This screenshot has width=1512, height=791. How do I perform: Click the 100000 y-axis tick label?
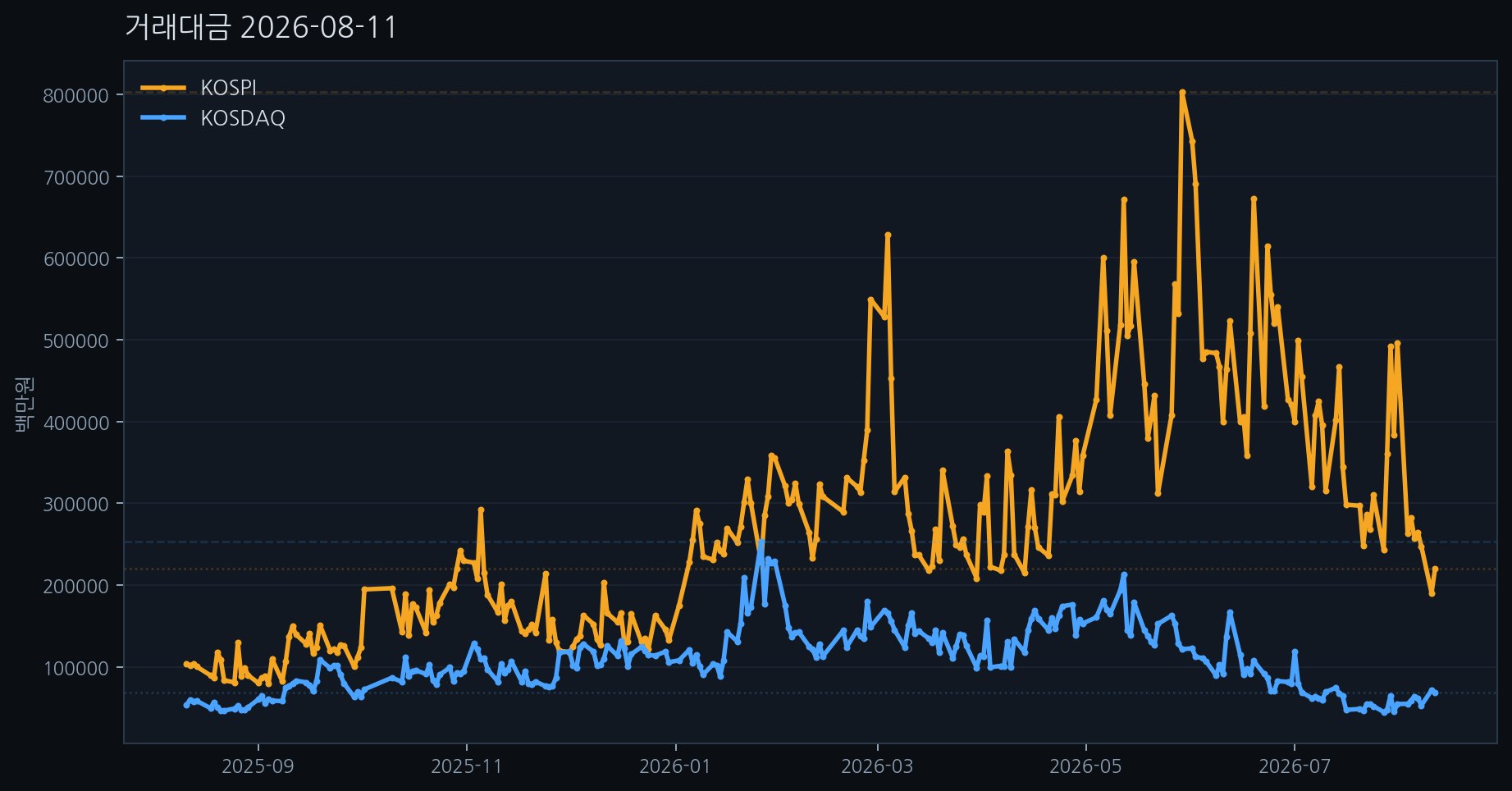[75, 667]
